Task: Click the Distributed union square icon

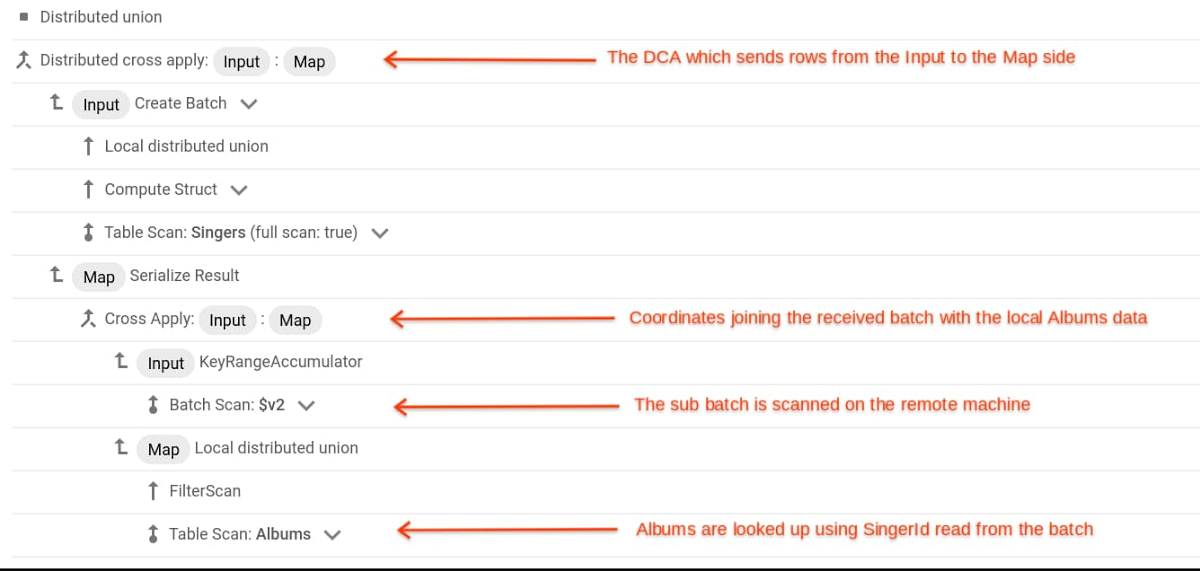Action: (x=24, y=17)
